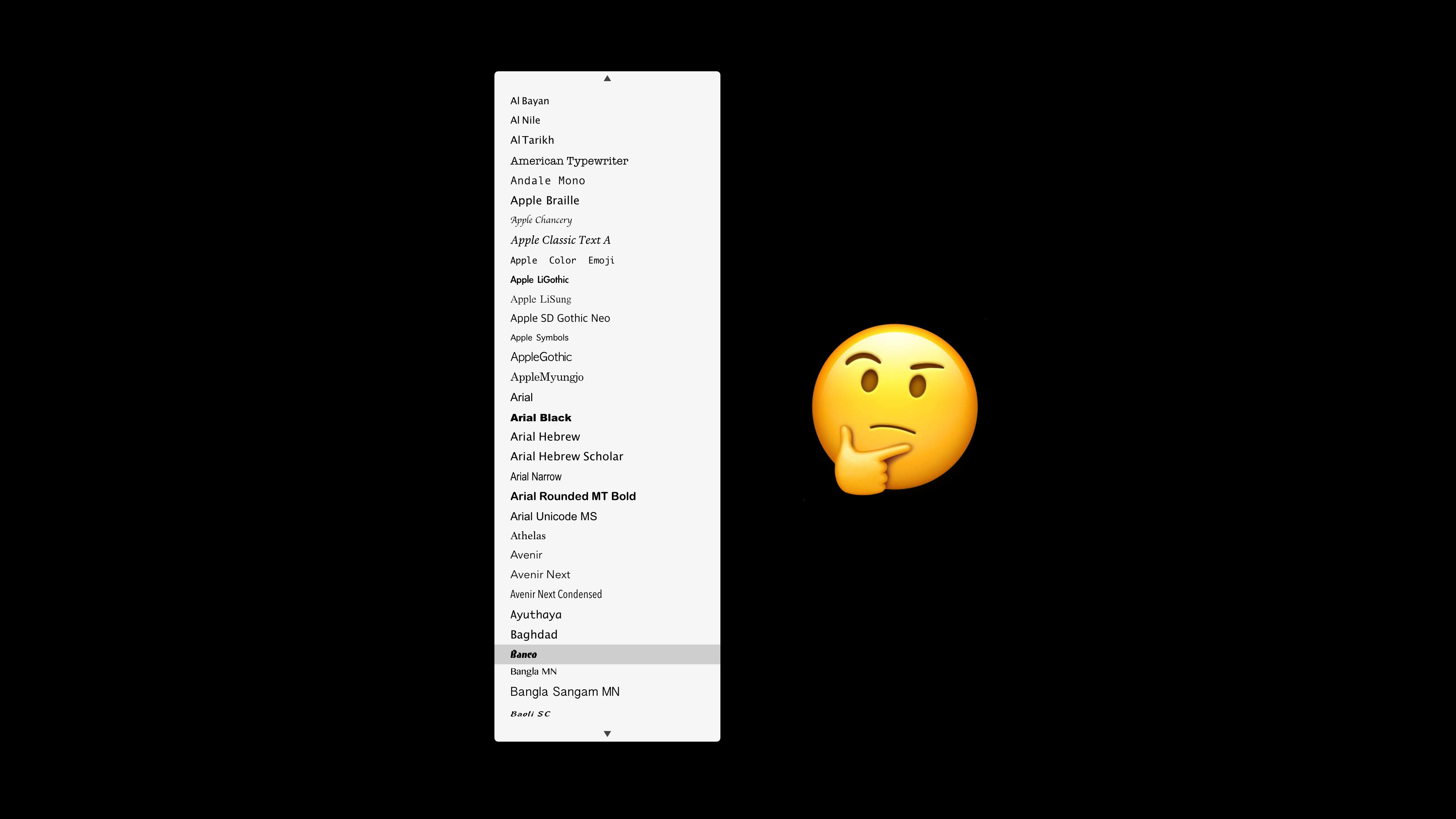
Task: Click the scroll-up arrow above the font list
Action: click(607, 78)
